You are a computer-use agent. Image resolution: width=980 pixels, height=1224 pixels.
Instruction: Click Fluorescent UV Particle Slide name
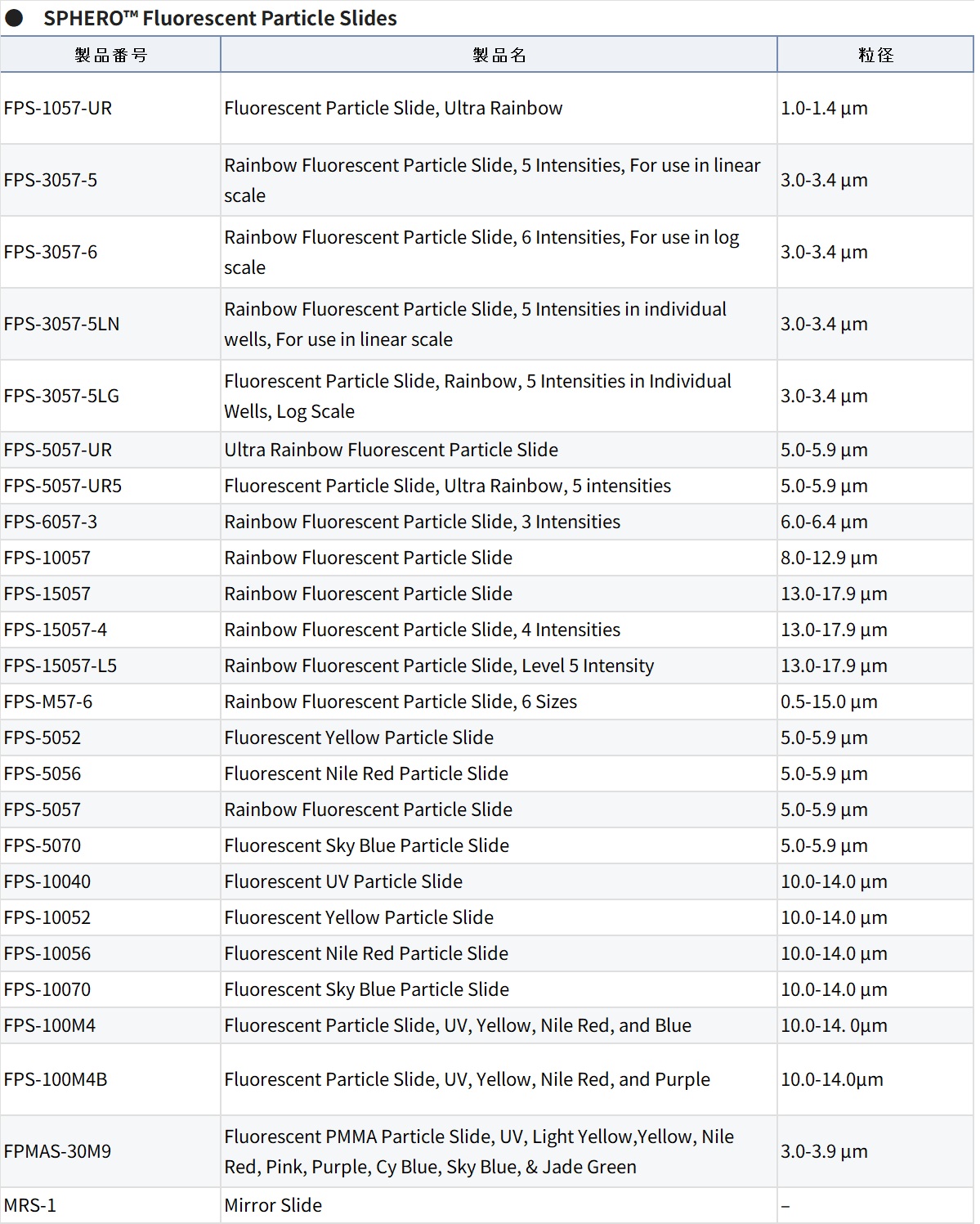click(x=343, y=881)
